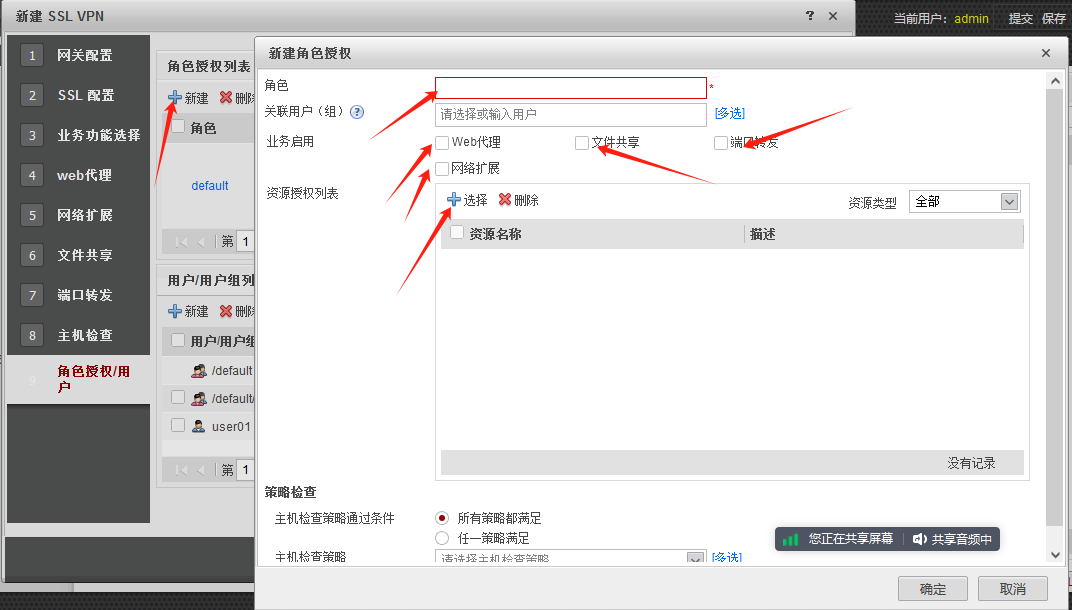Viewport: 1072px width, 610px height.
Task: Open the help icon beside 关联用户（组）
Action: (x=358, y=111)
